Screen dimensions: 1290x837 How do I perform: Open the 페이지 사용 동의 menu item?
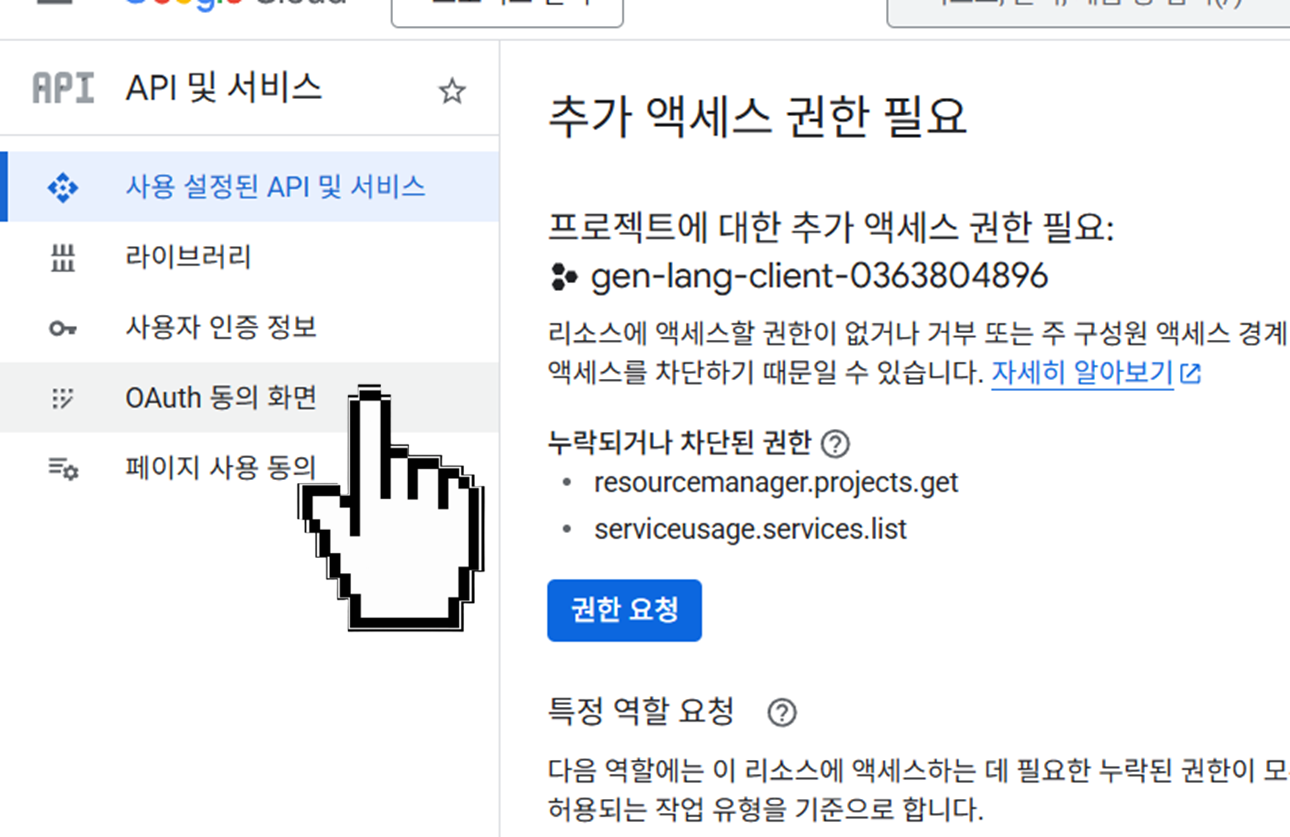click(x=250, y=468)
